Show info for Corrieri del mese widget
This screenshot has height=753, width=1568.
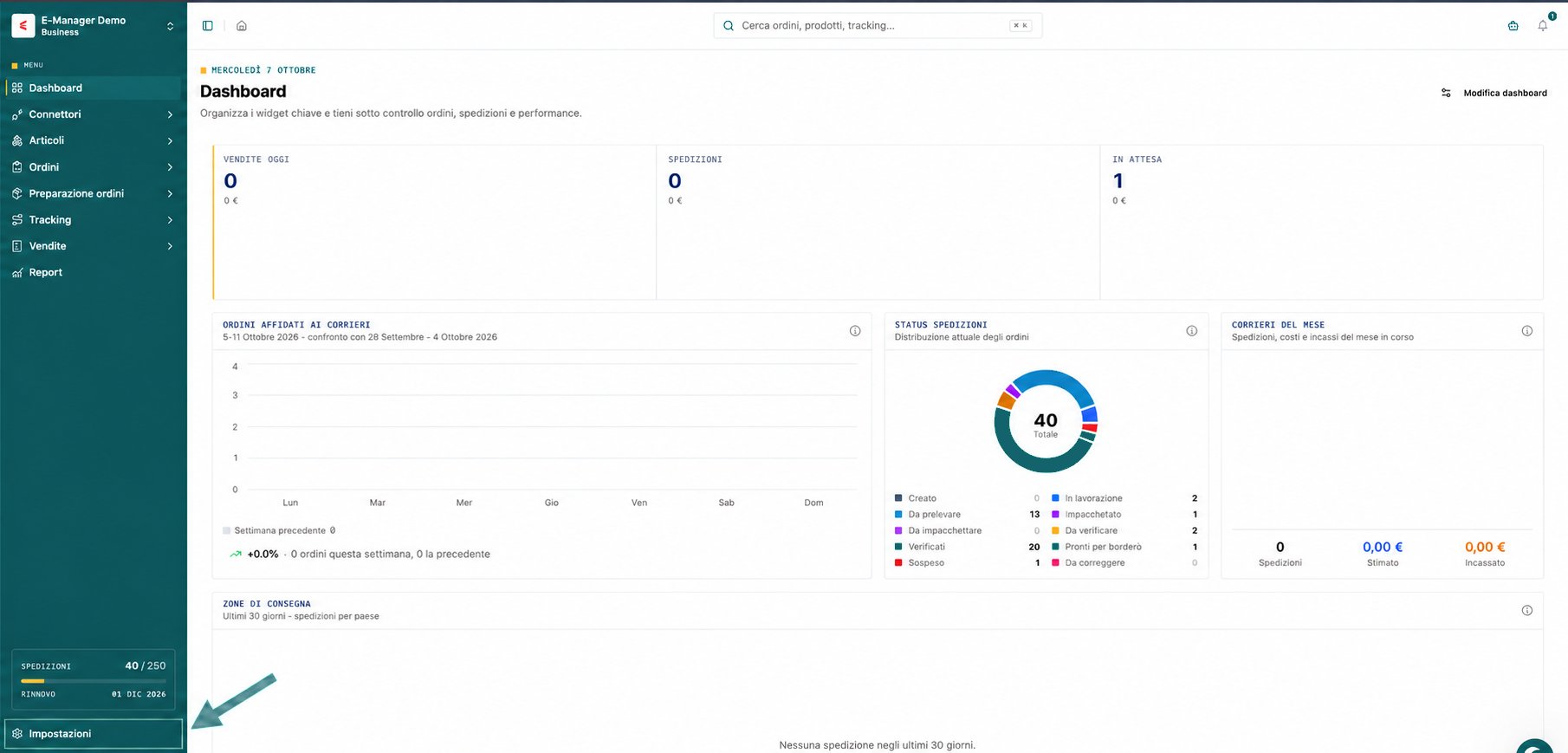click(x=1527, y=331)
